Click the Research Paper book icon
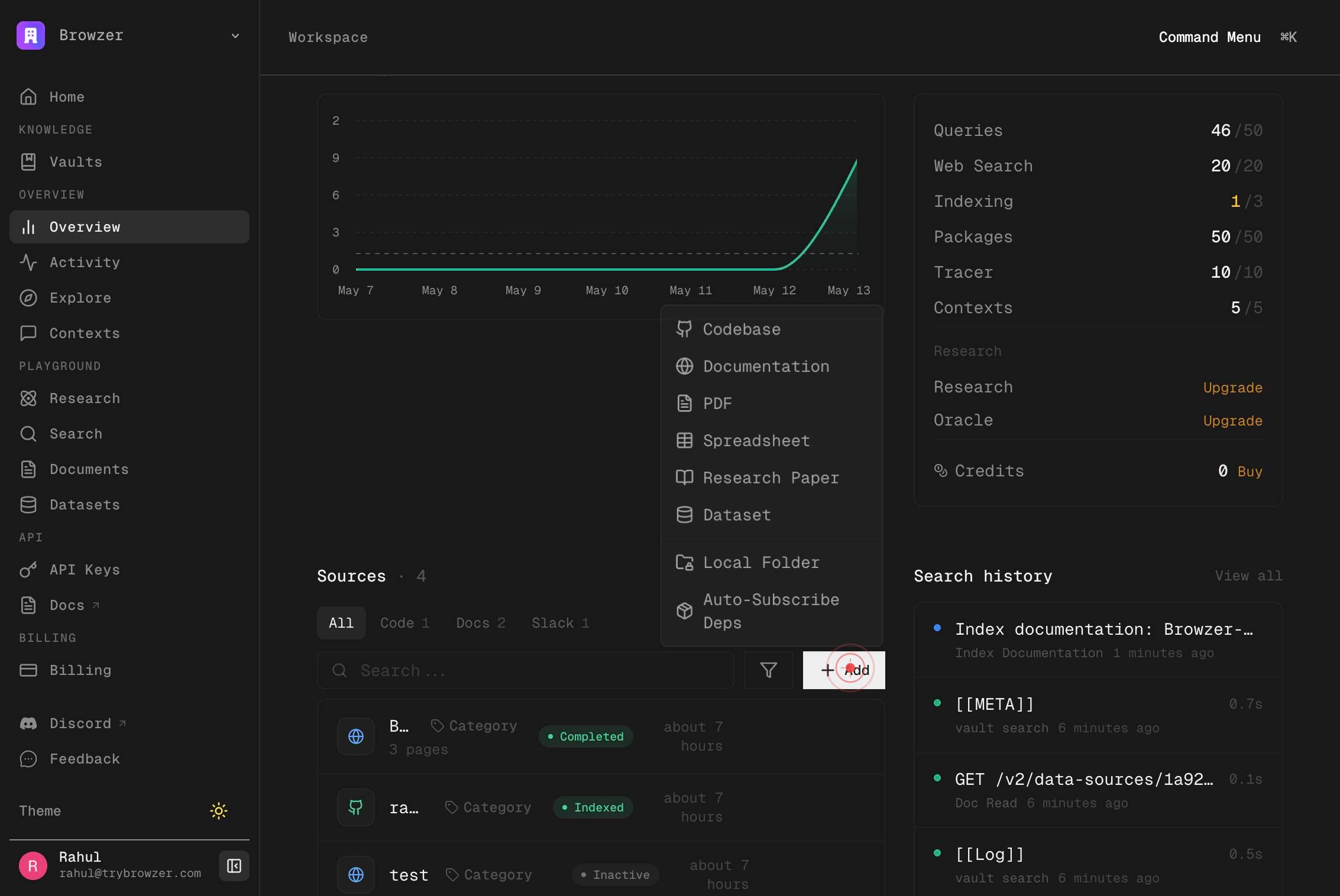1340x896 pixels. (x=684, y=478)
